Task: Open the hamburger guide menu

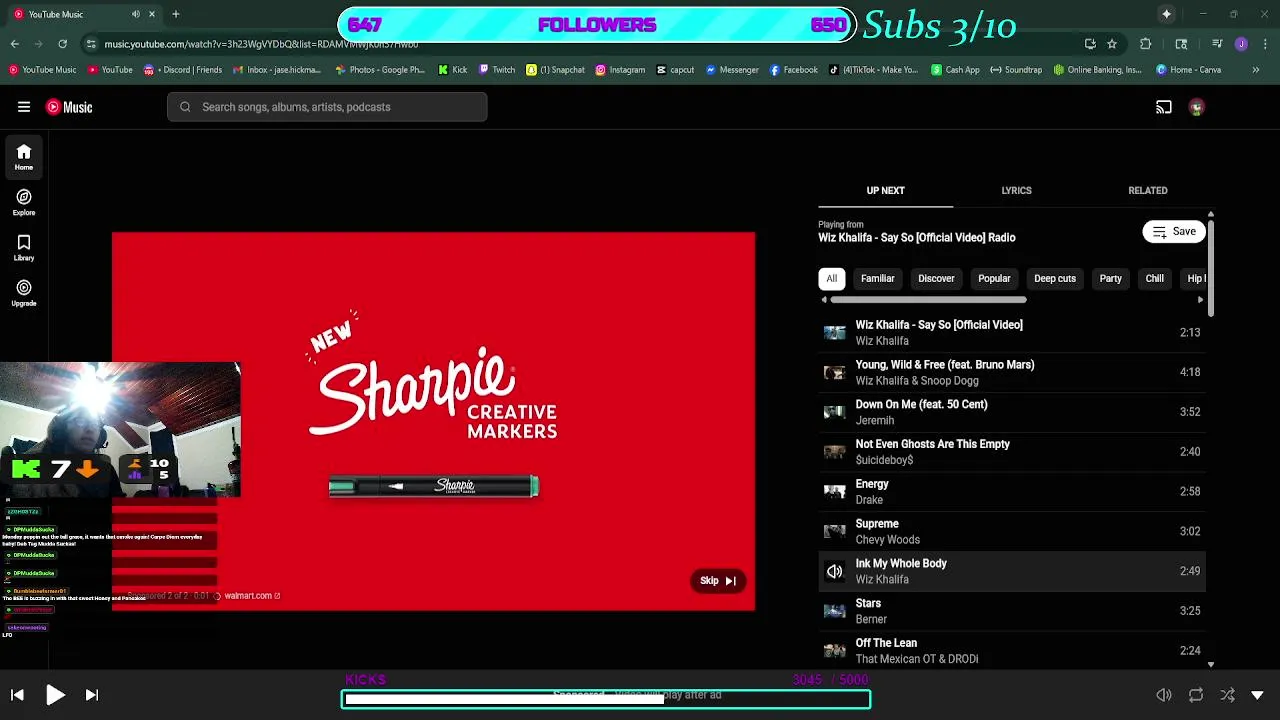Action: 24,107
